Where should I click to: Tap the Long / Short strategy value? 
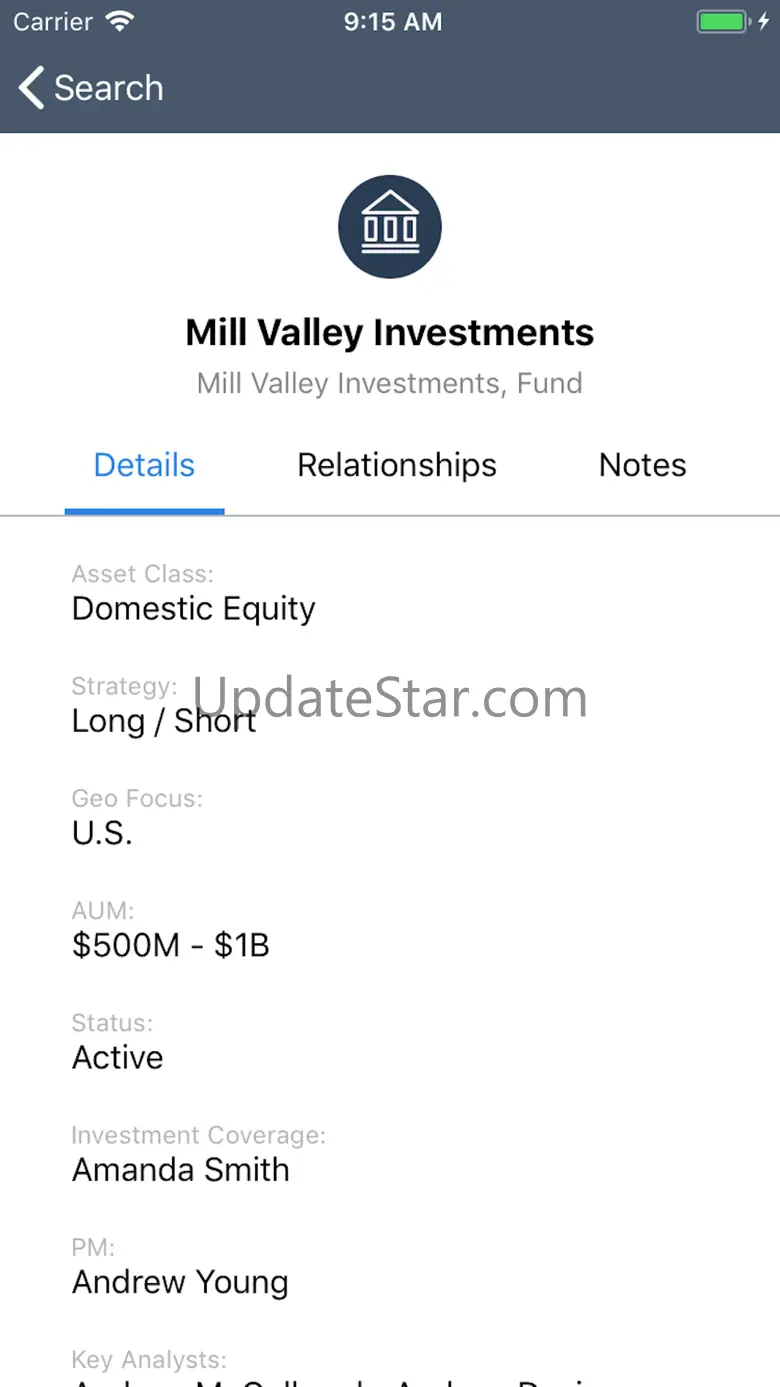coord(164,721)
